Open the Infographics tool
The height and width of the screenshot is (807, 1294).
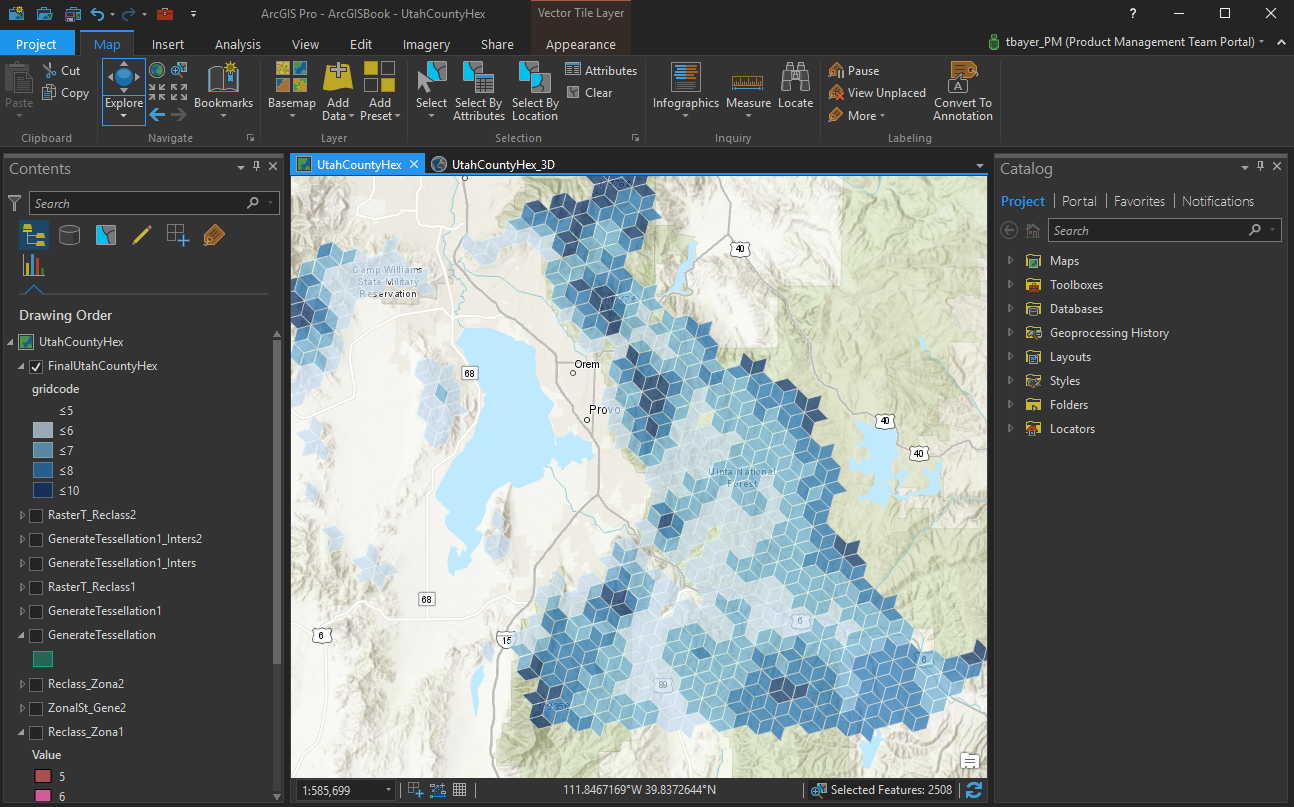pyautogui.click(x=686, y=78)
